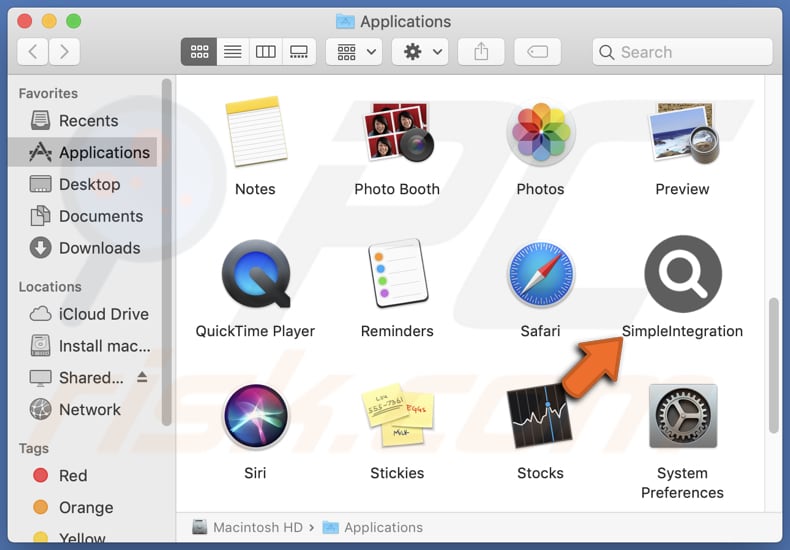Viewport: 790px width, 550px height.
Task: Open the group-by arrangement dropdown
Action: [354, 51]
